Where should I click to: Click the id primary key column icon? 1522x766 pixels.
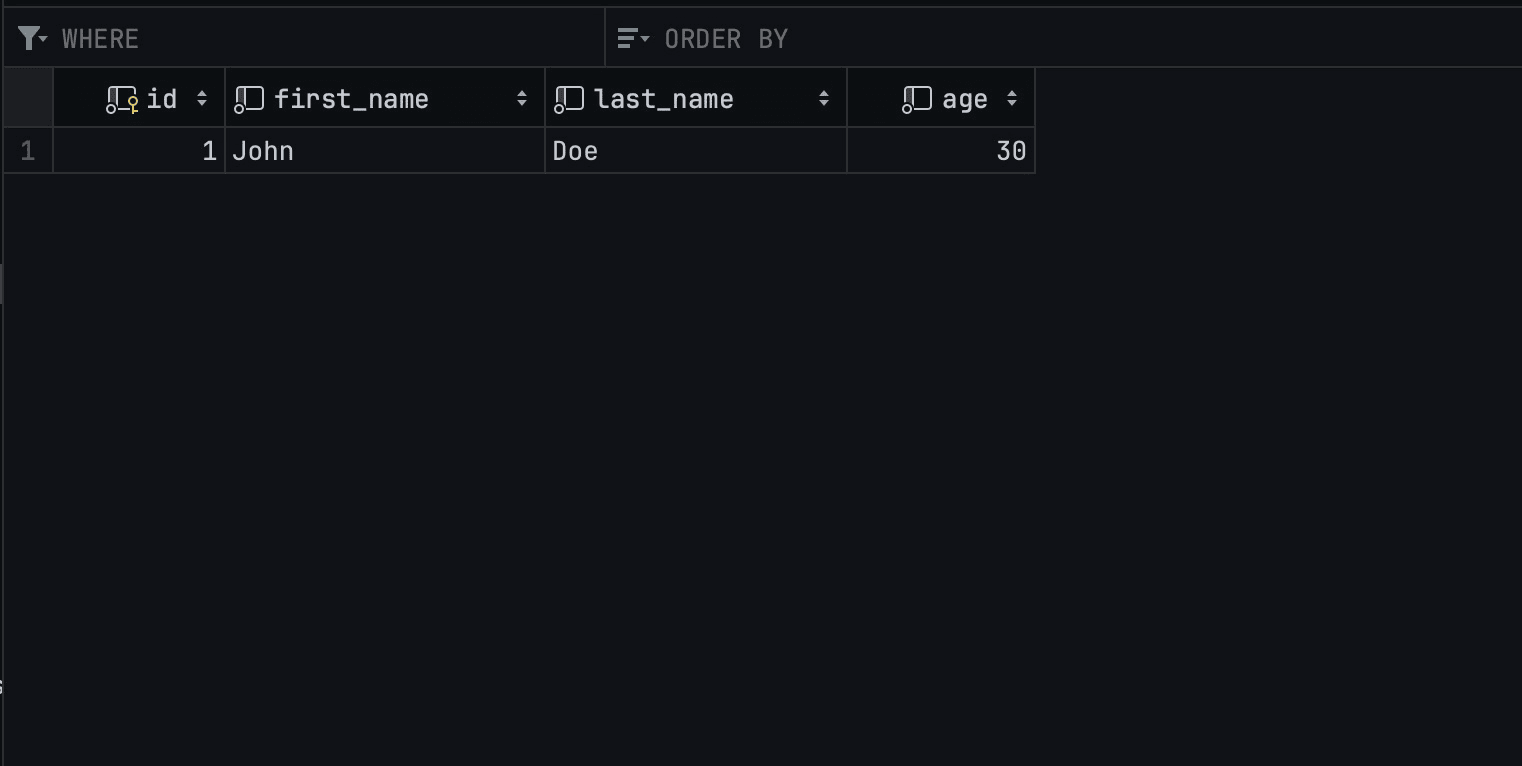click(122, 99)
